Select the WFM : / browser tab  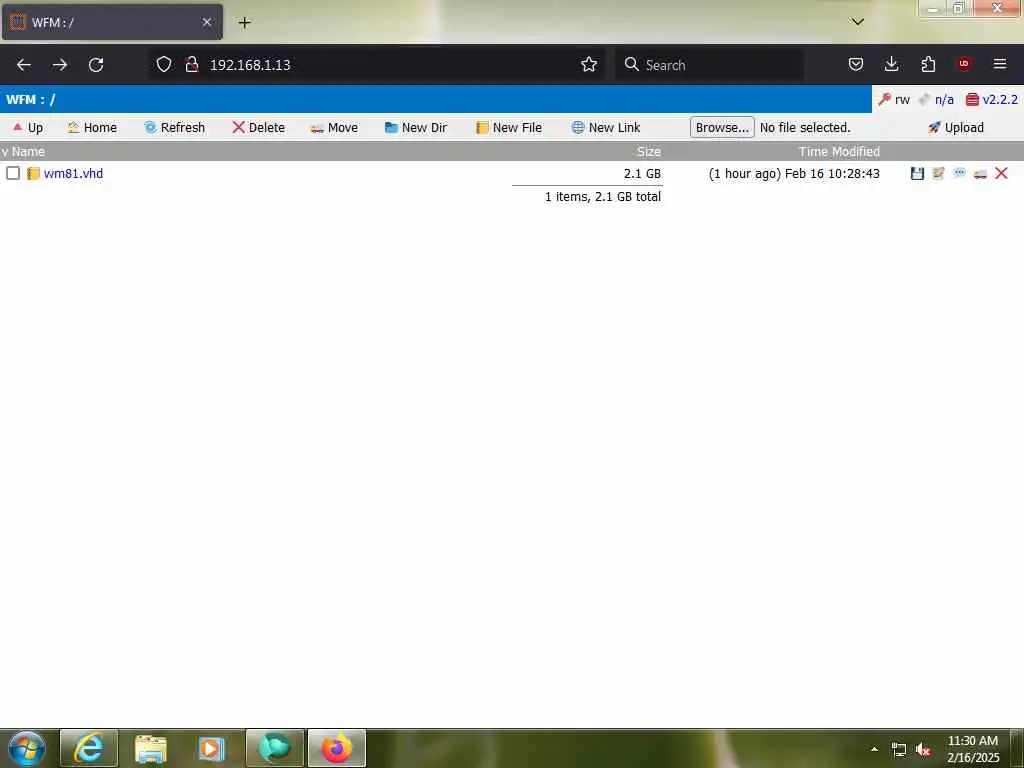[112, 22]
